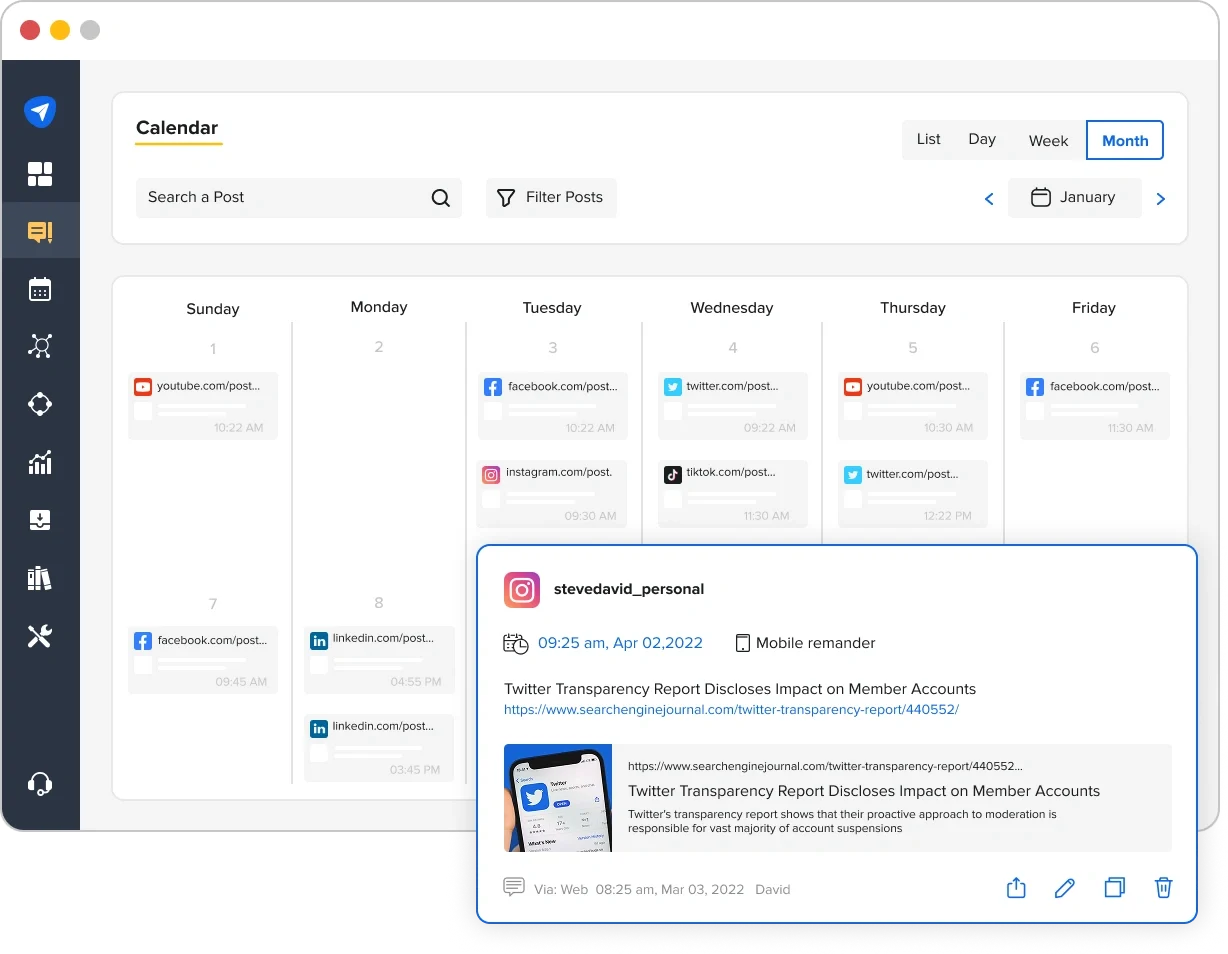Open the Filter Posts options

tap(551, 197)
